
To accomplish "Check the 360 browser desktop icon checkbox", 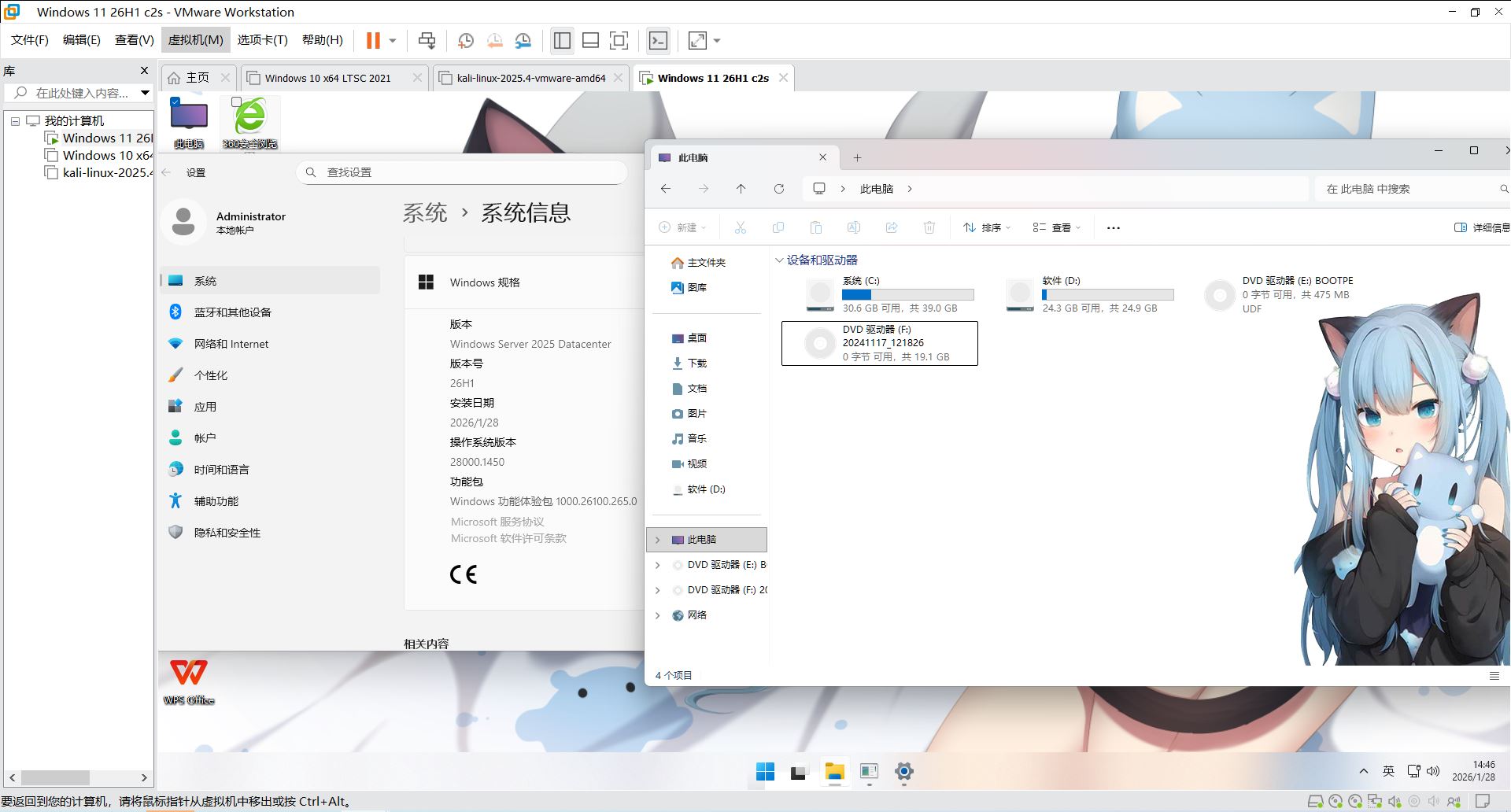I will tap(236, 101).
